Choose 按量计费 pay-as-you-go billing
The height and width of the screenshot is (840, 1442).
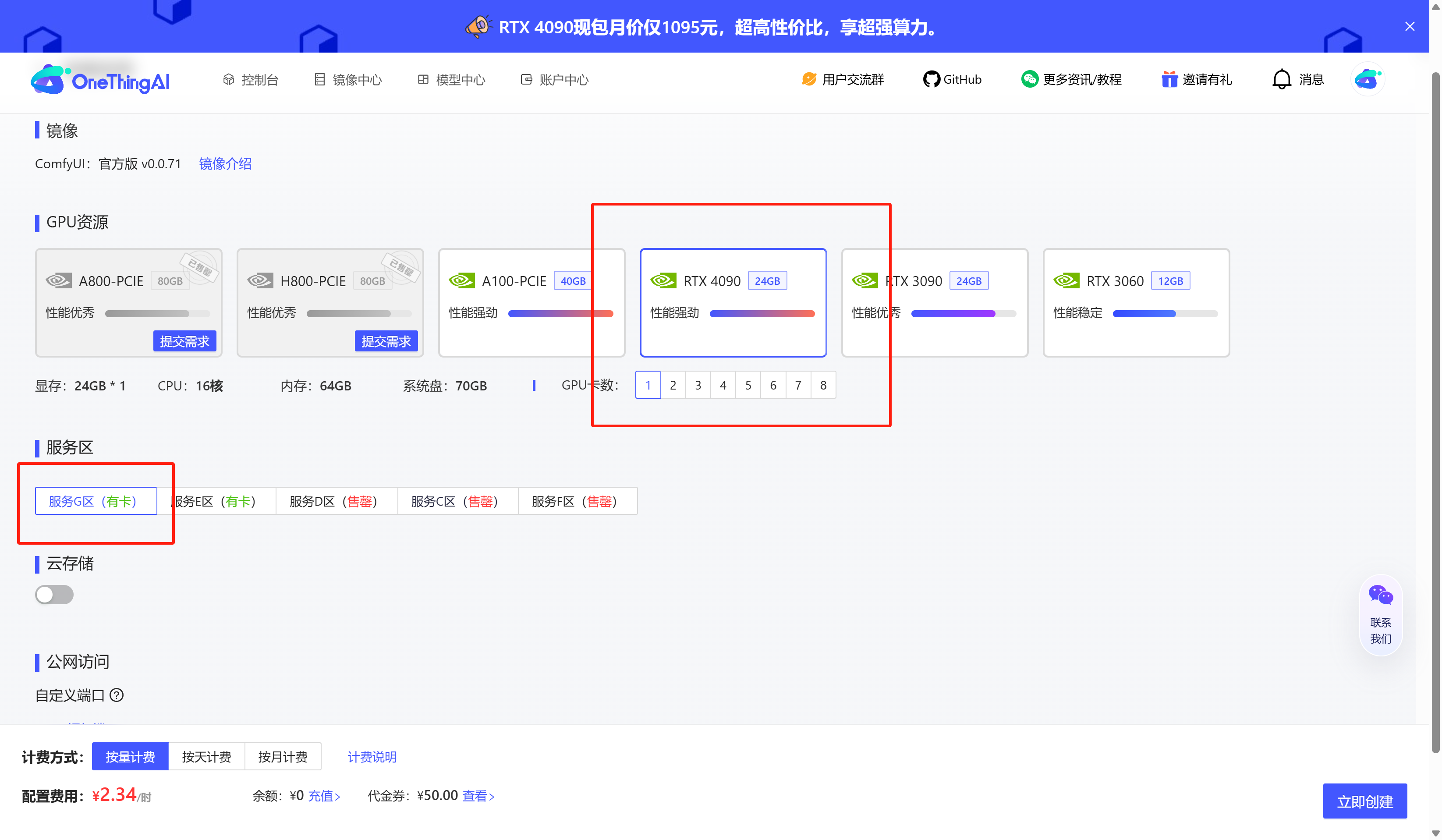pos(131,756)
